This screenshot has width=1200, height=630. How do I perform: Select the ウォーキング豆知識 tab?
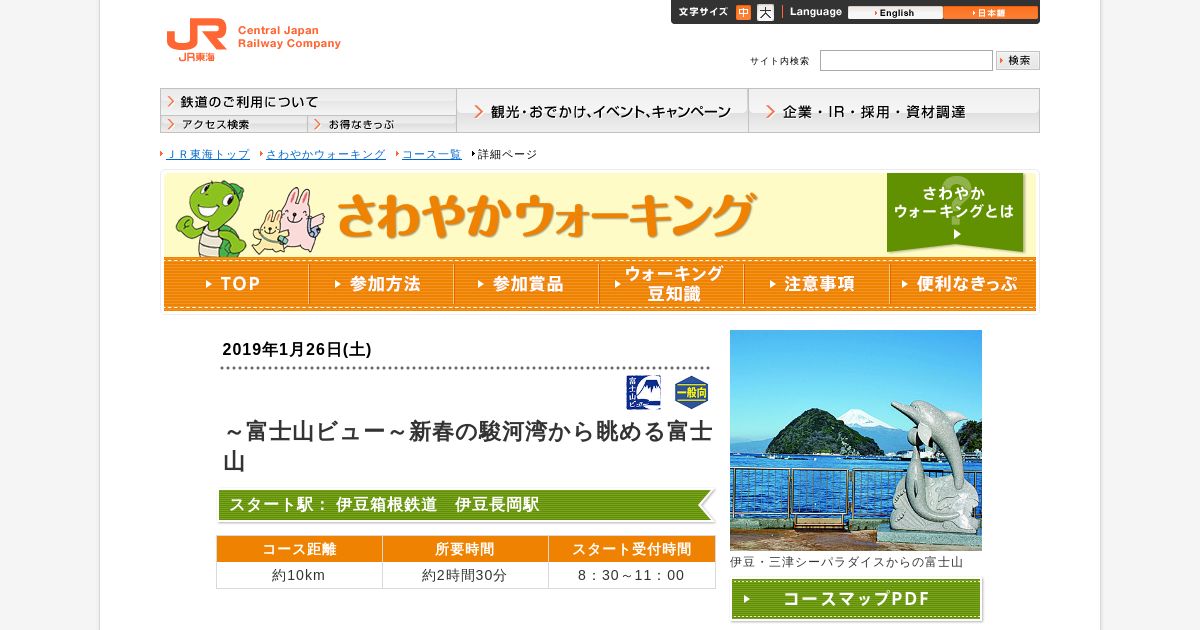(x=671, y=284)
